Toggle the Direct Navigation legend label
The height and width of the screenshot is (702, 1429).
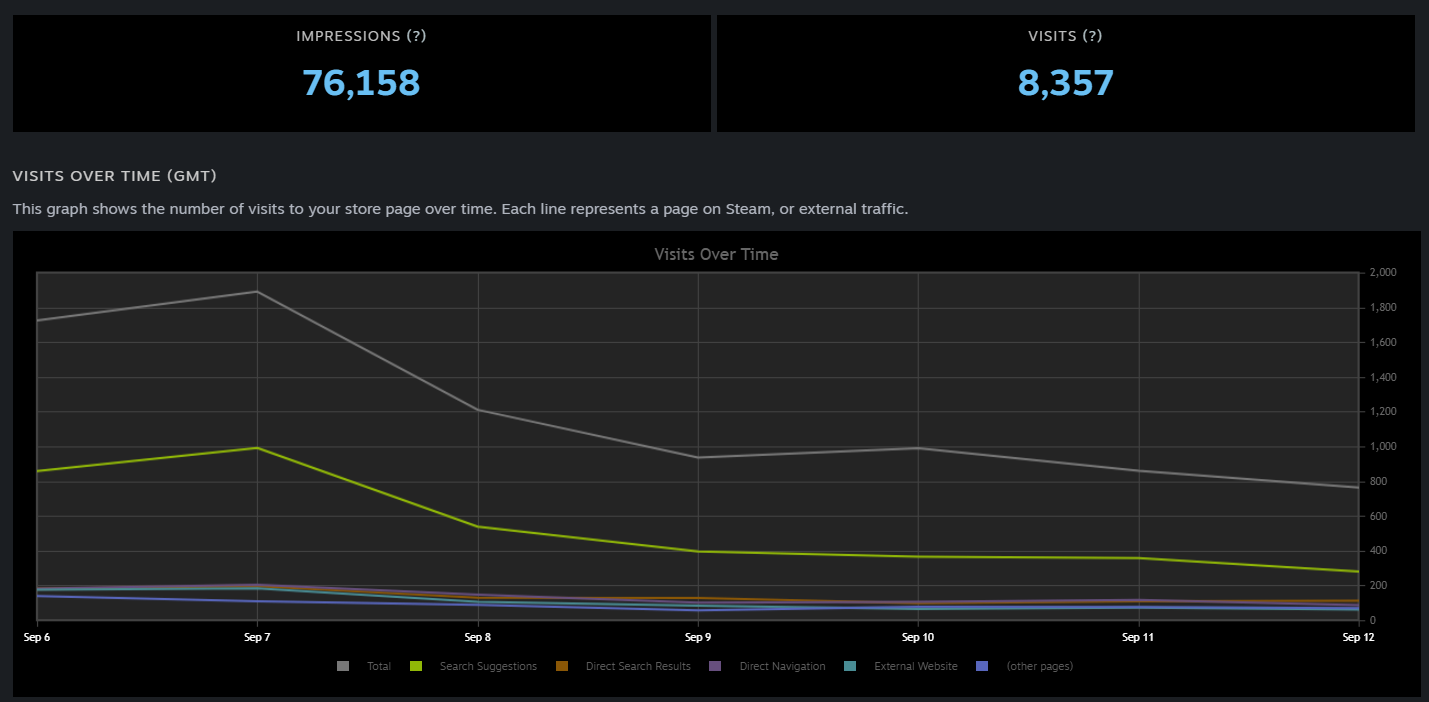[x=783, y=666]
